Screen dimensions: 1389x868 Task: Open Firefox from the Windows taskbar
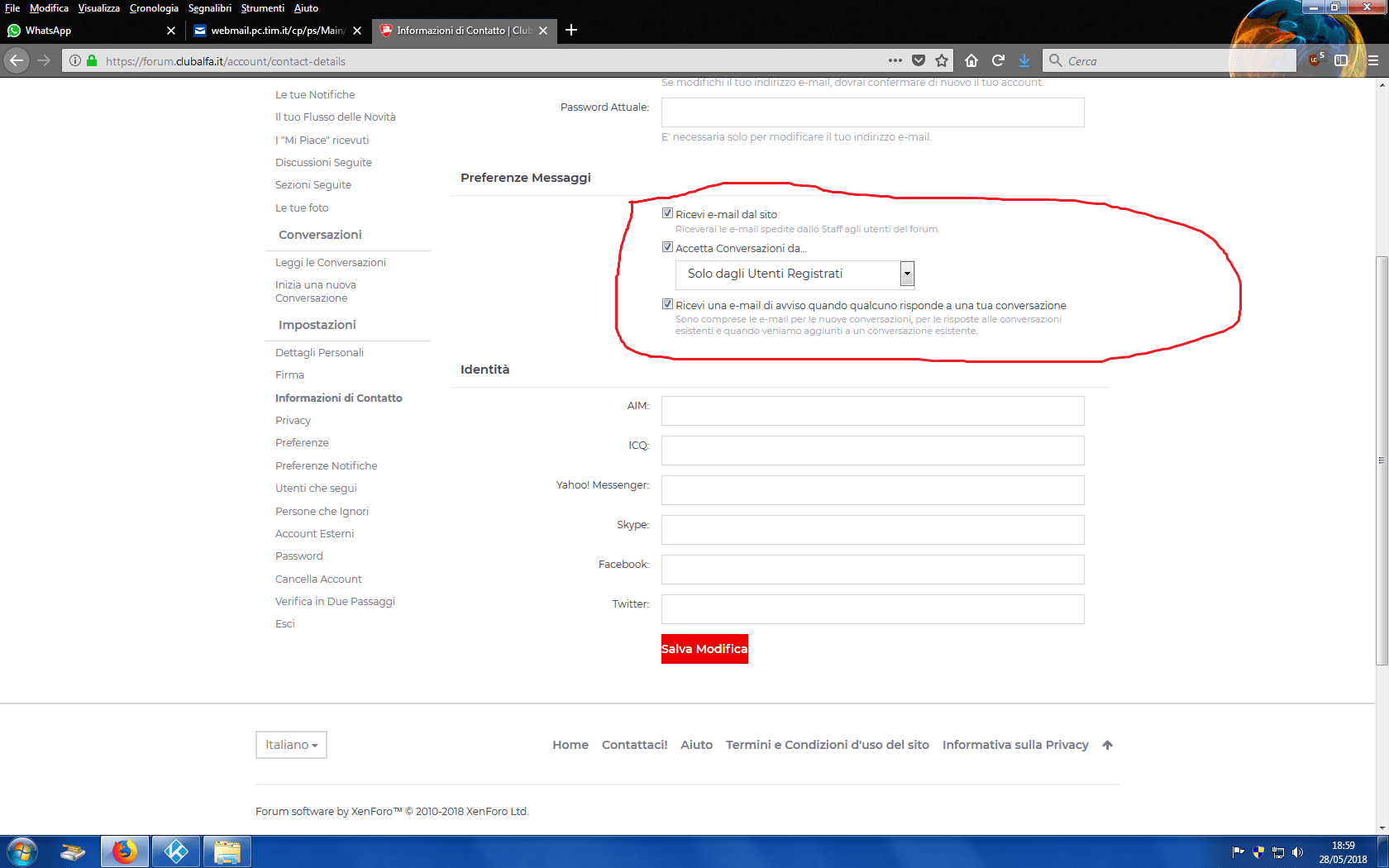[x=125, y=851]
